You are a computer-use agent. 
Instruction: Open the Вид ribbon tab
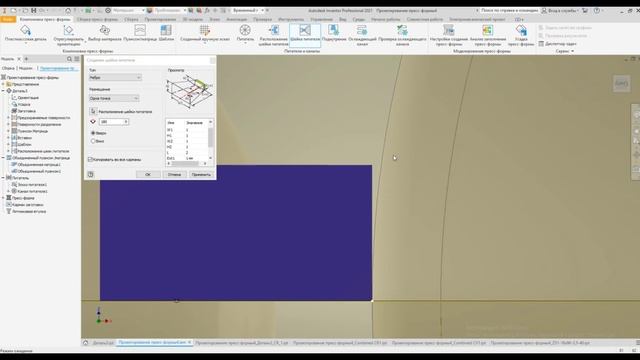(x=343, y=19)
